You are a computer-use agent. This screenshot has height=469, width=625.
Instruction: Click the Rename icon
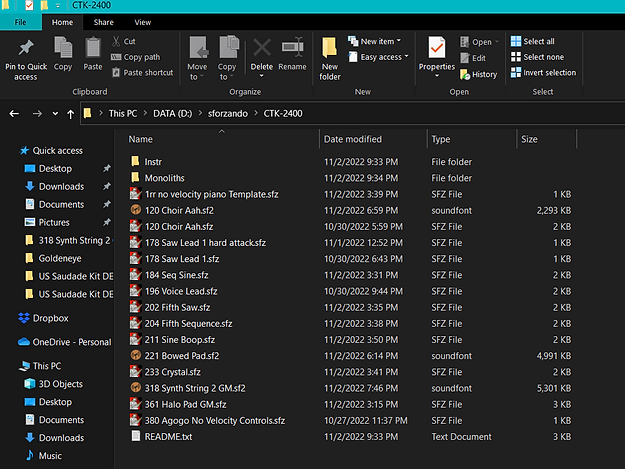pos(293,48)
